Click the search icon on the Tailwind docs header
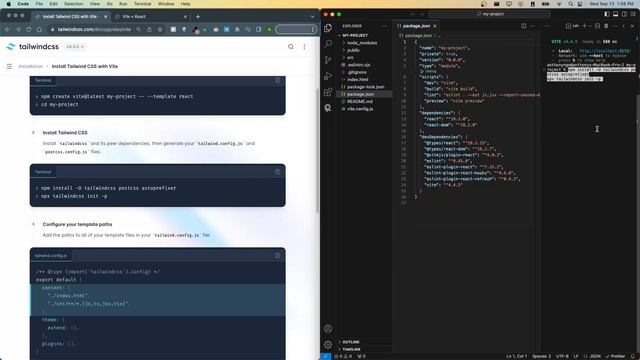640x360 pixels. pyautogui.click(x=291, y=47)
